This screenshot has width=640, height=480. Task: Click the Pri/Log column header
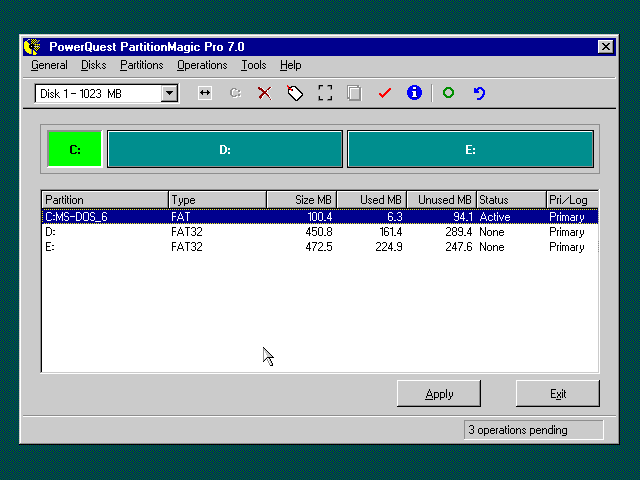click(573, 200)
